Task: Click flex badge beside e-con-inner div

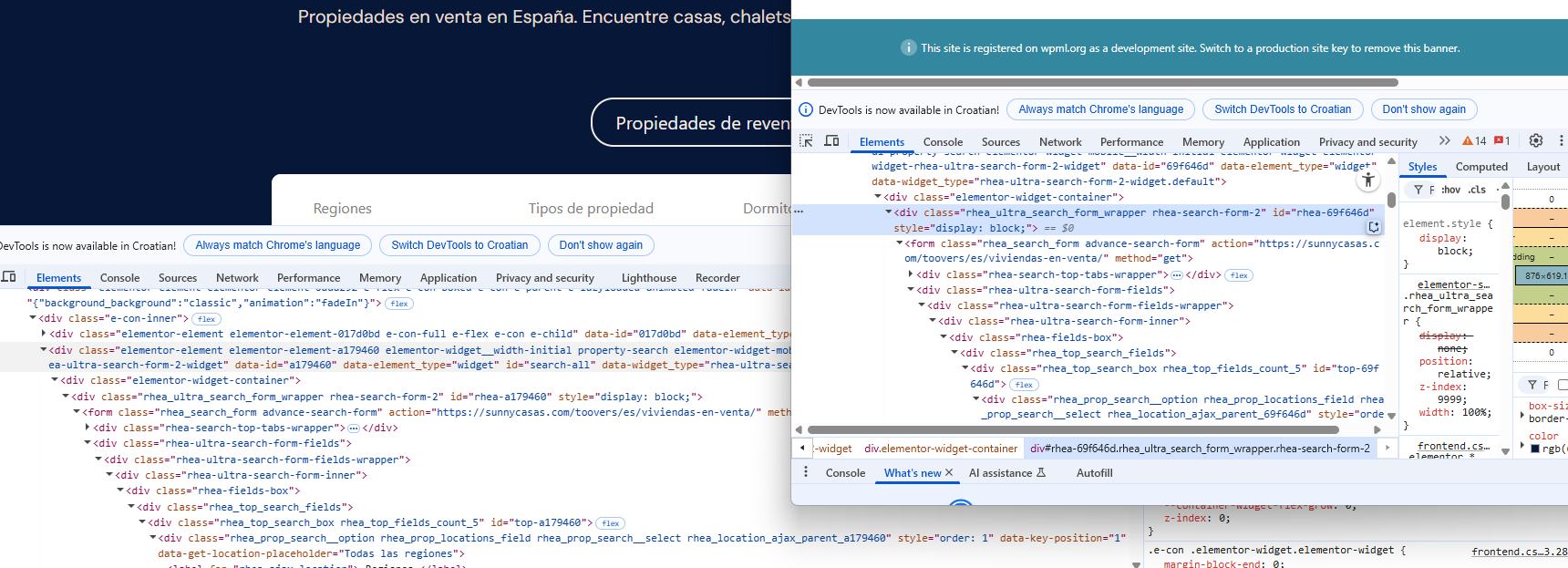Action: click(x=206, y=319)
